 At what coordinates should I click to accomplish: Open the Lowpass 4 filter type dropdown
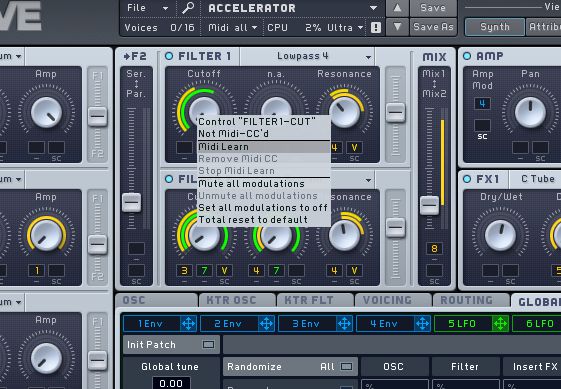click(307, 56)
